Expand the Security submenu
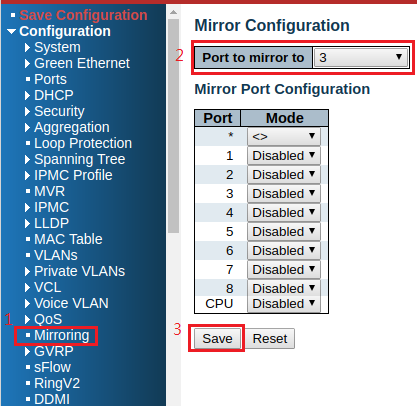The image size is (417, 406). pyautogui.click(x=59, y=111)
